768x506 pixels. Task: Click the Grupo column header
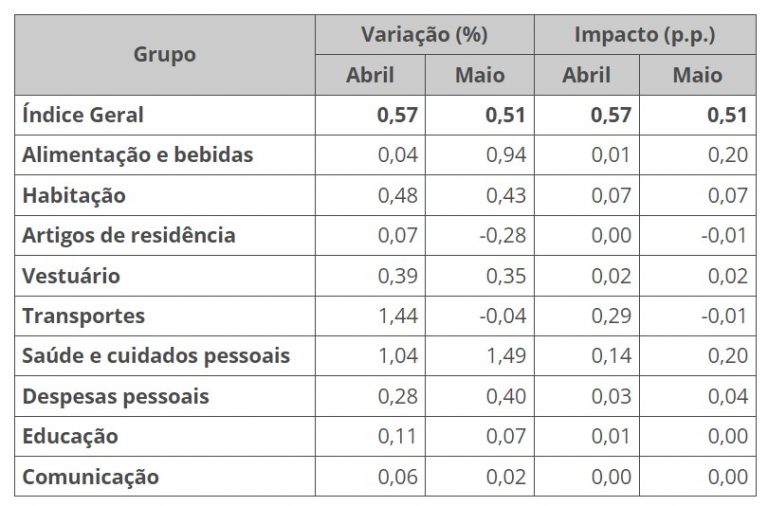(x=164, y=54)
